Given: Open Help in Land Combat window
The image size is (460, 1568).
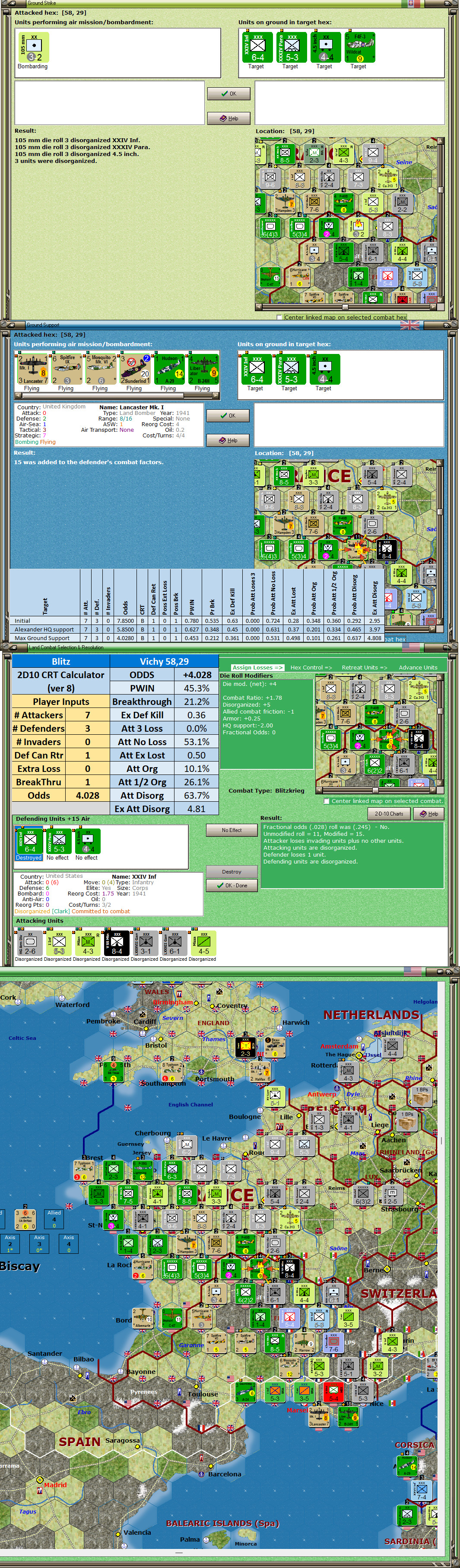Looking at the screenshot, I should [x=429, y=814].
